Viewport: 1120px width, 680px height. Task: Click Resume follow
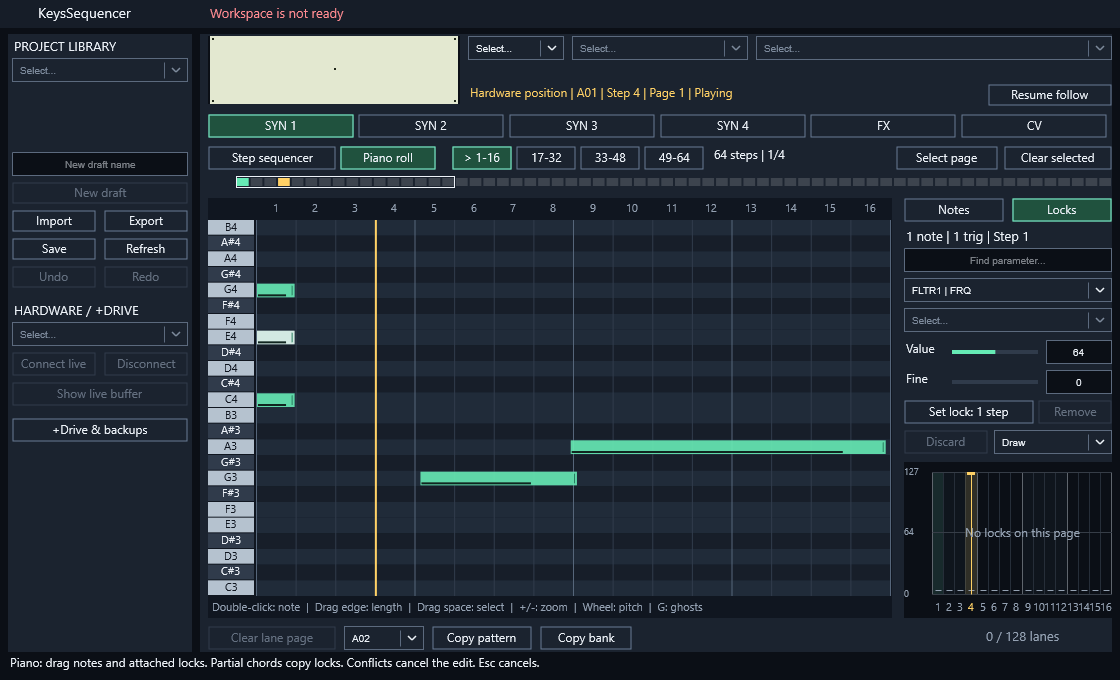(x=1049, y=95)
